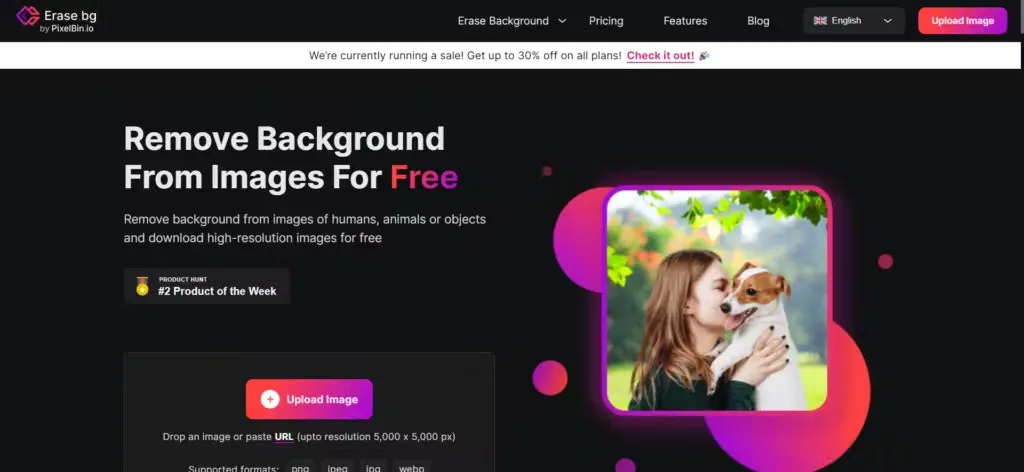
Task: Click the language selector chevron arrow
Action: (888, 21)
